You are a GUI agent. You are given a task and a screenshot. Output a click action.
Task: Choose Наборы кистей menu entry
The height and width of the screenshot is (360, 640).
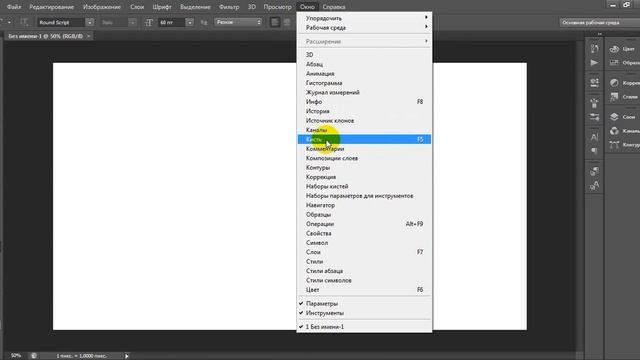[x=364, y=187]
